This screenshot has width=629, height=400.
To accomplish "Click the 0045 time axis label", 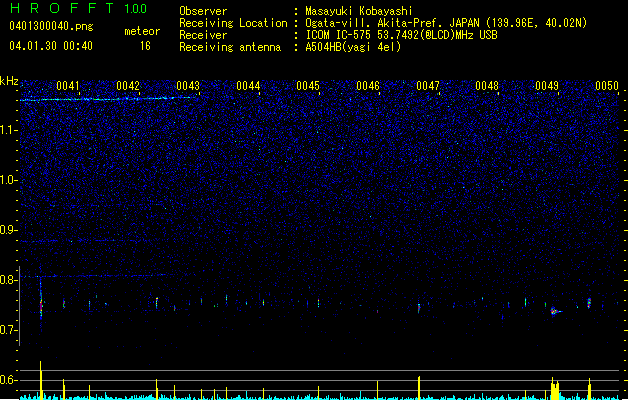I will click(308, 86).
